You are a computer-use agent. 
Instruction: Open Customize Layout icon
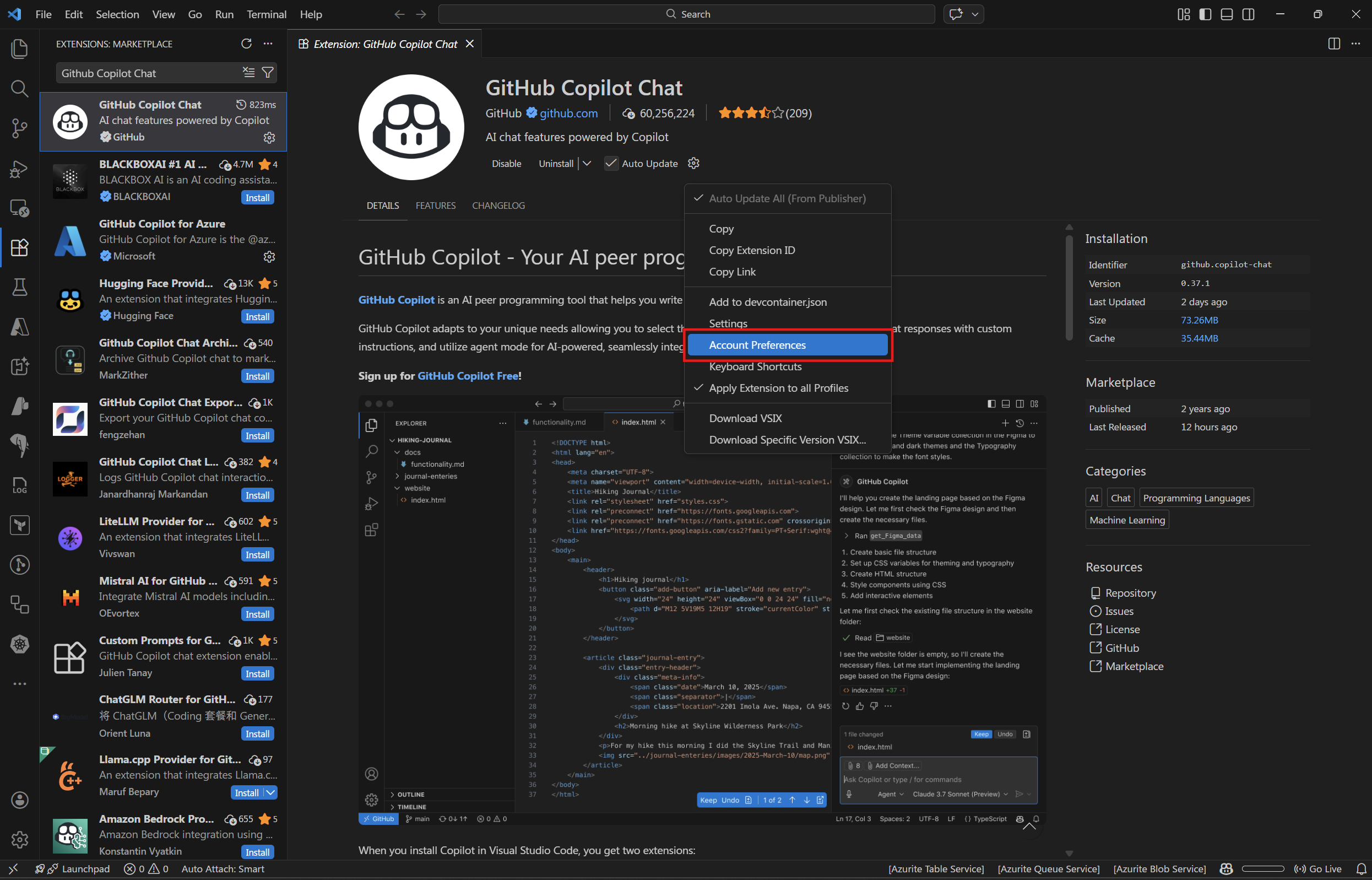click(x=1184, y=14)
